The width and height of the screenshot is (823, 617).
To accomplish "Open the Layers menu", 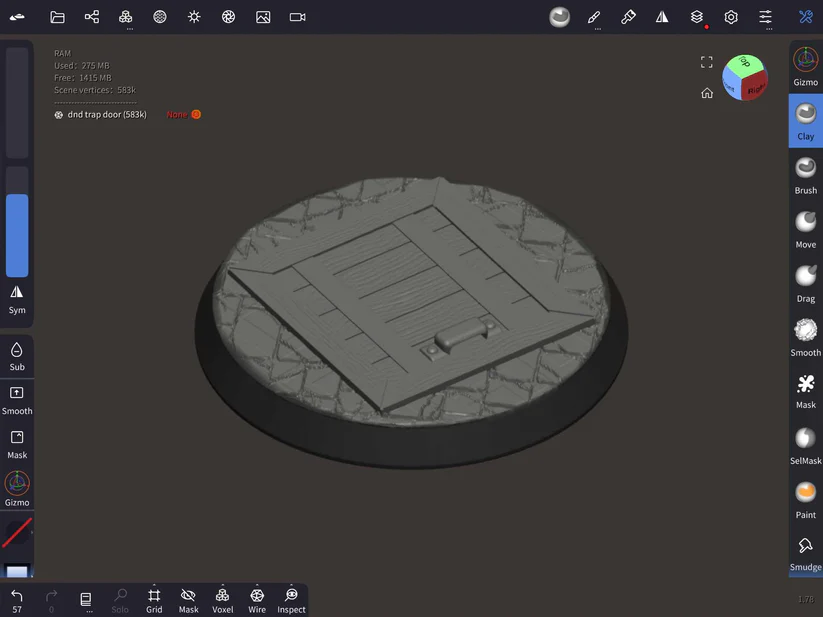I will [x=697, y=17].
